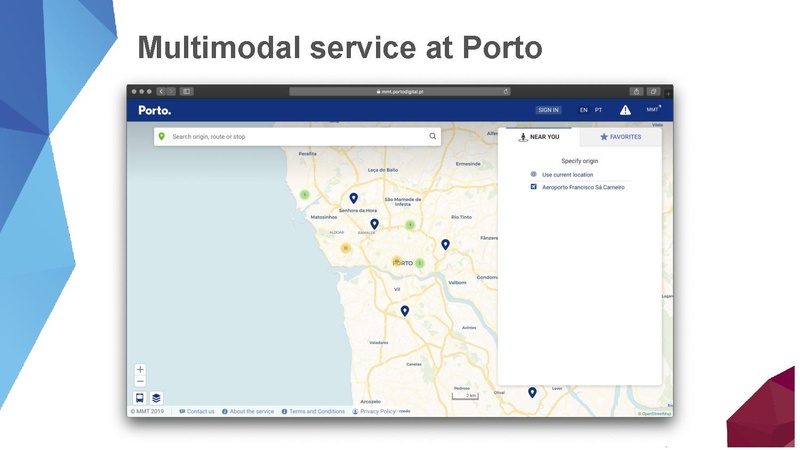Image resolution: width=800 pixels, height=450 pixels.
Task: Open the SIGN IN button
Action: click(548, 110)
